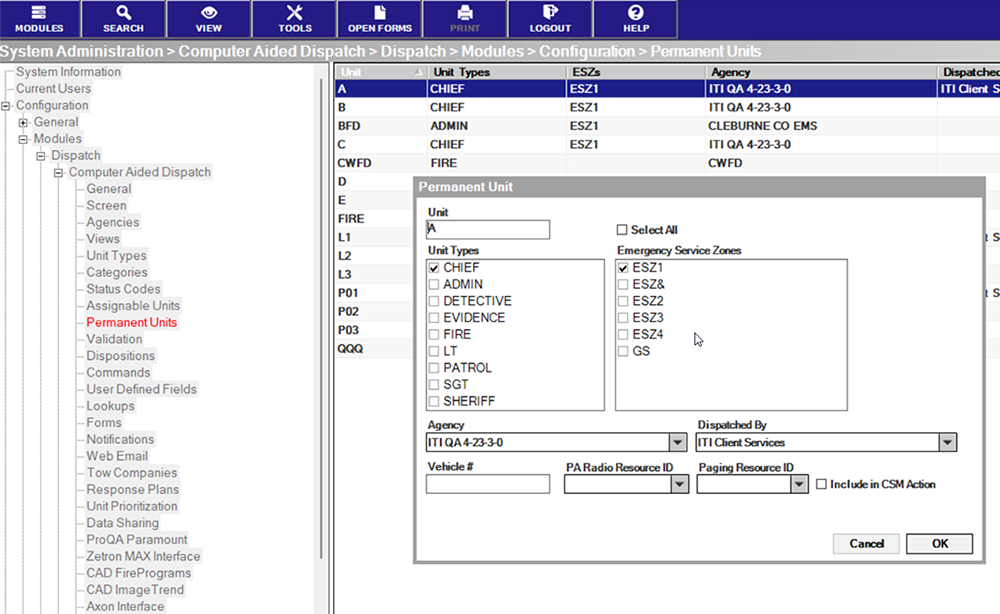Cancel the Permanent Unit dialog
Image resolution: width=1000 pixels, height=614 pixels.
click(x=865, y=543)
